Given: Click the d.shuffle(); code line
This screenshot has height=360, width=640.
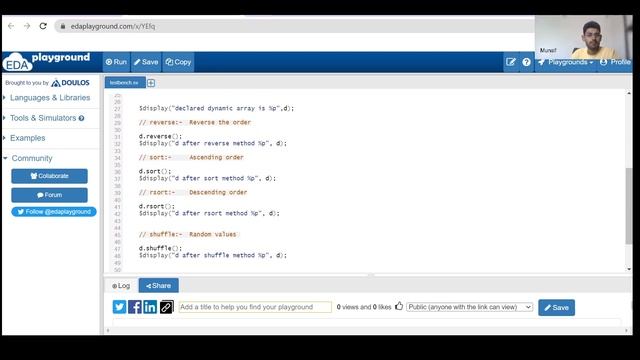Looking at the screenshot, I should pos(160,248).
